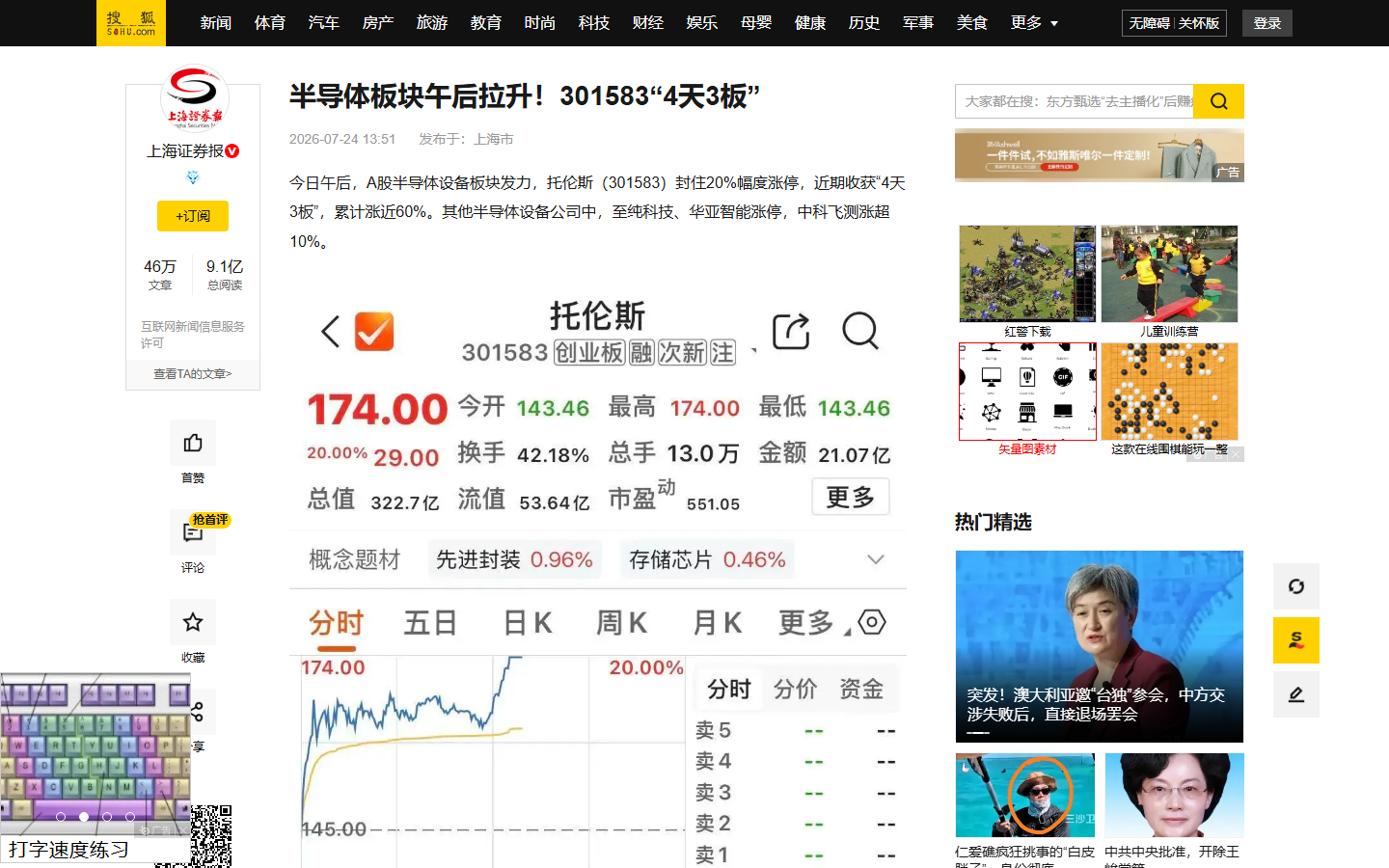This screenshot has height=868, width=1389.
Task: Open comments via the 评论 icon
Action: pyautogui.click(x=193, y=532)
